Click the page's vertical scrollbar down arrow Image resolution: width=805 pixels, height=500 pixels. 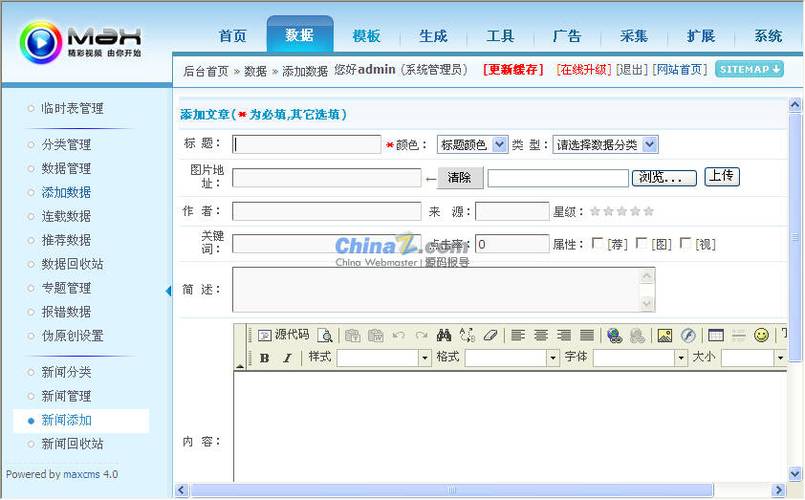point(795,473)
